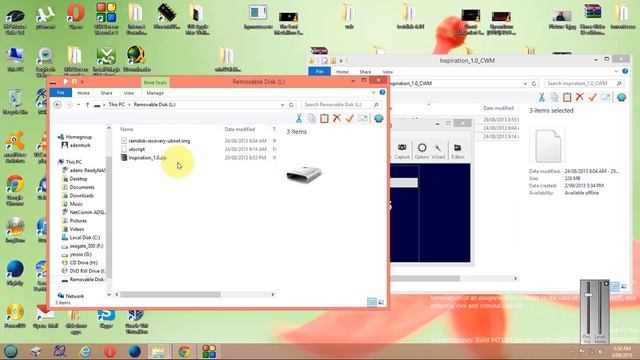Open Home tab in Removable Disk window
The image size is (640, 360).
coord(83,93)
